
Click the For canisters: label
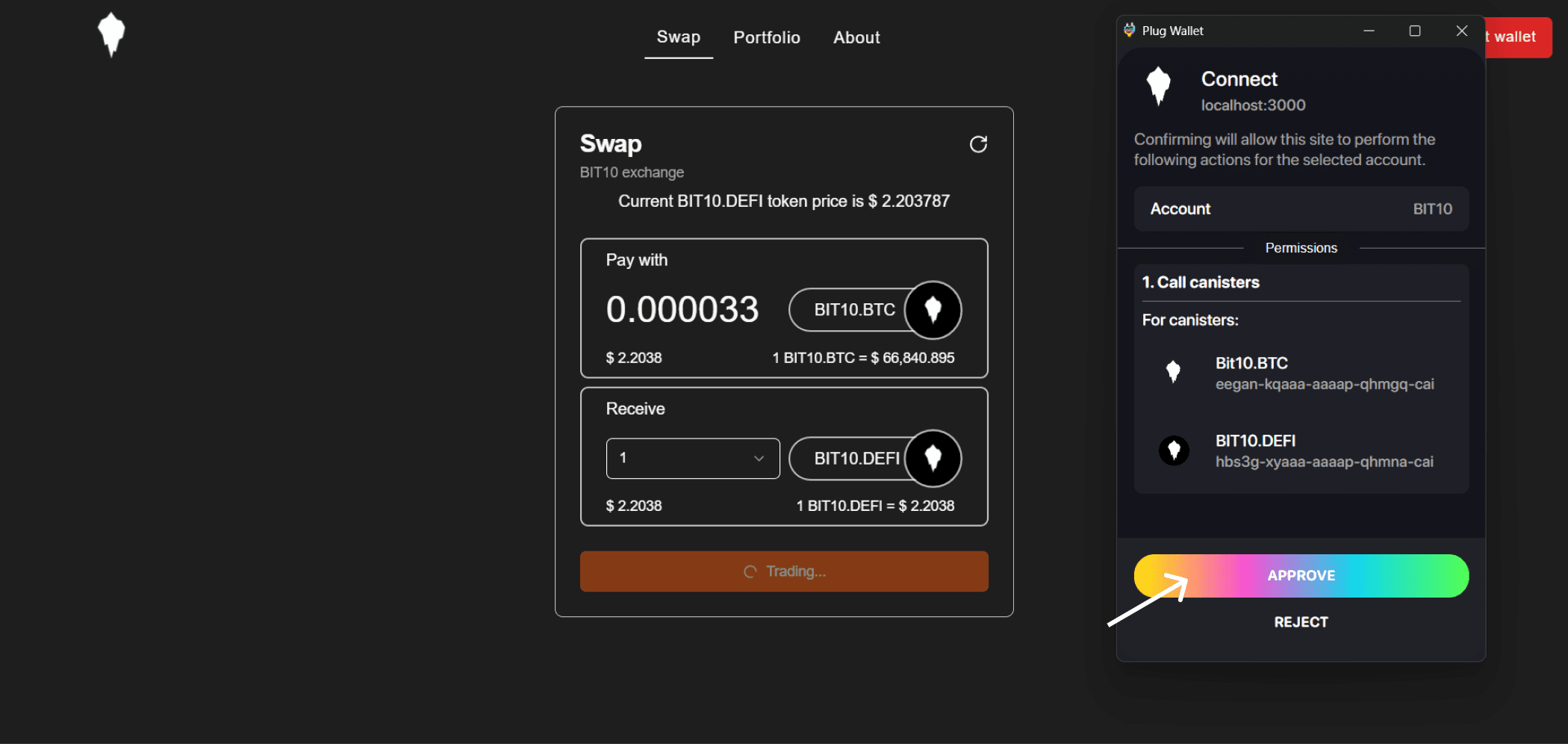(x=1190, y=320)
